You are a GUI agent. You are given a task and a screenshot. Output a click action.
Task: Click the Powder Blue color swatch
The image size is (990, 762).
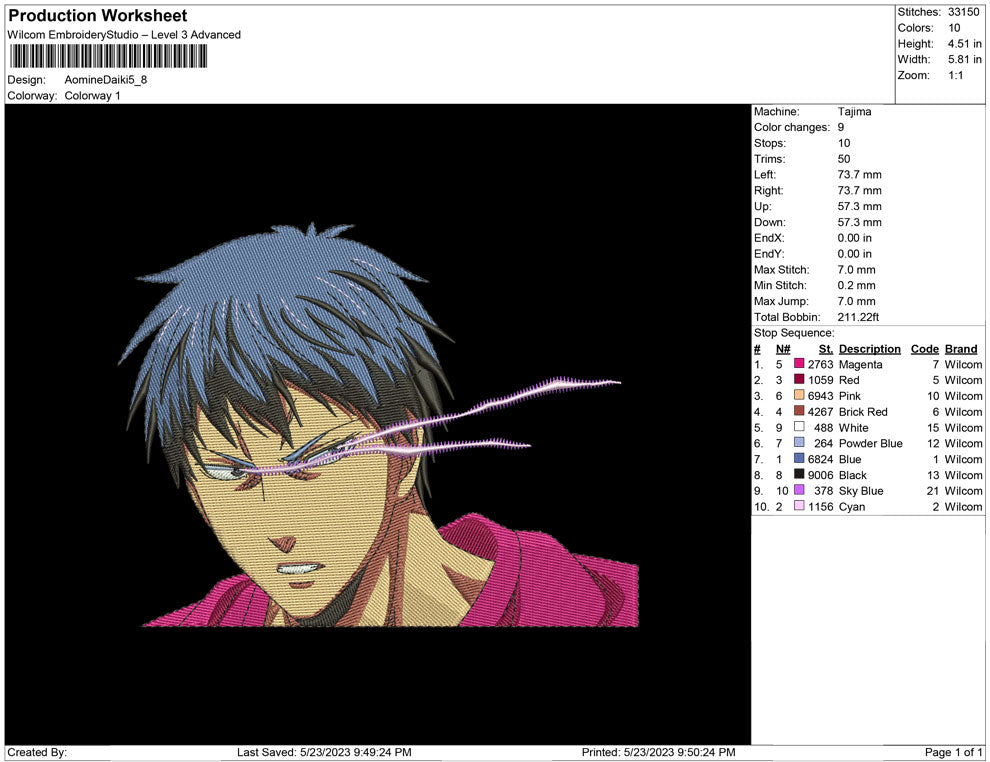tap(799, 443)
